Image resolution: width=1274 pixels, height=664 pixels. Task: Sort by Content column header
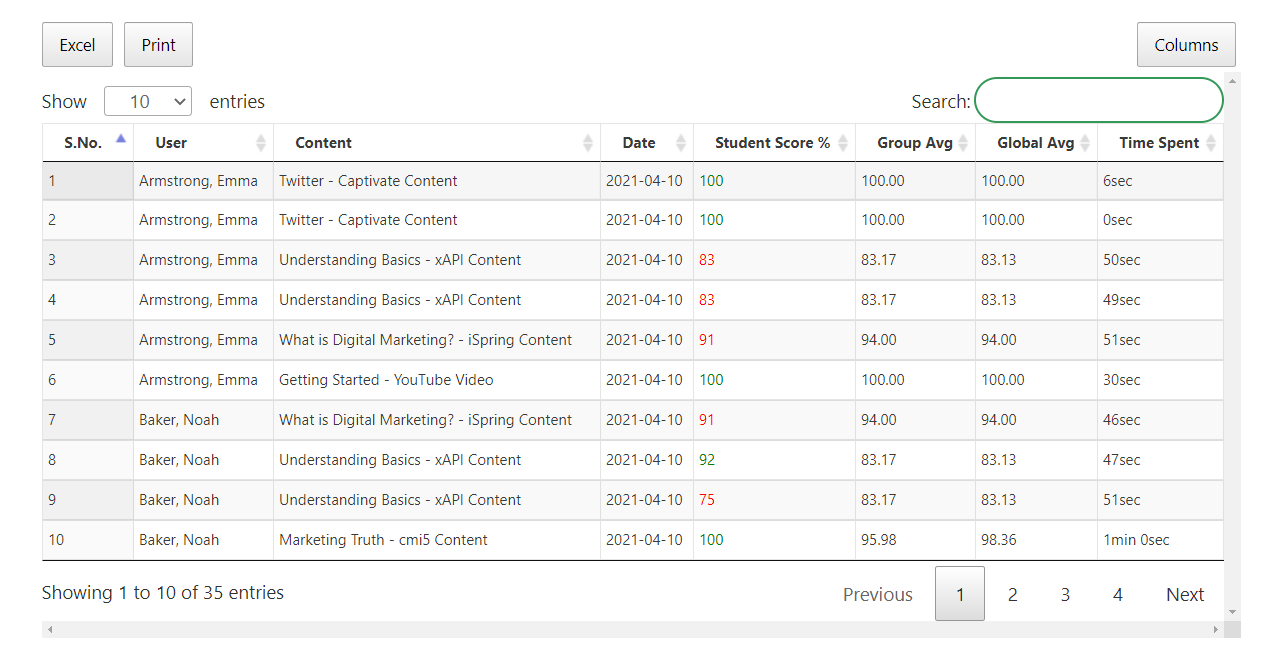coord(437,143)
